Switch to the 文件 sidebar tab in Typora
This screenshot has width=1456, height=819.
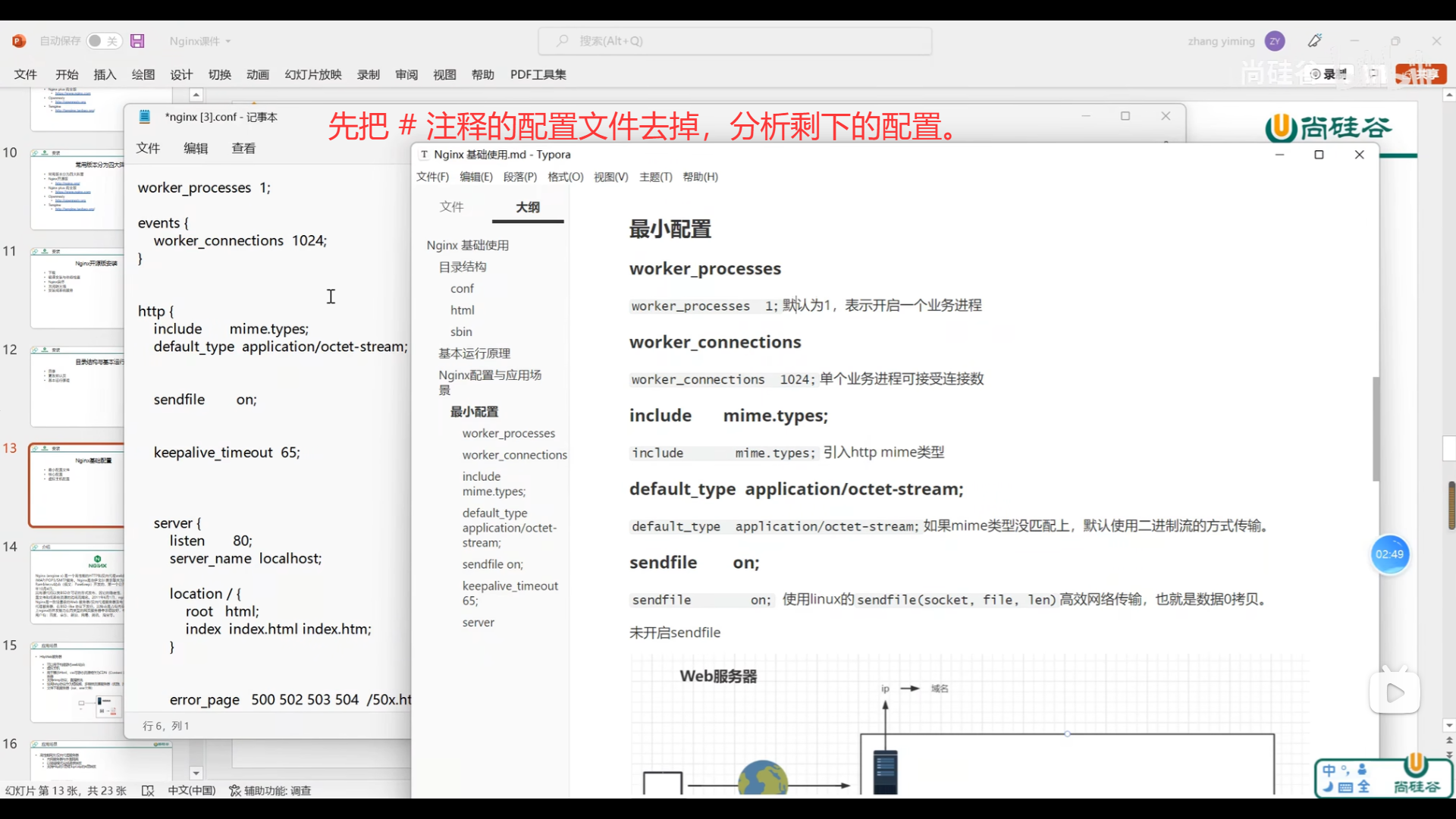(451, 207)
